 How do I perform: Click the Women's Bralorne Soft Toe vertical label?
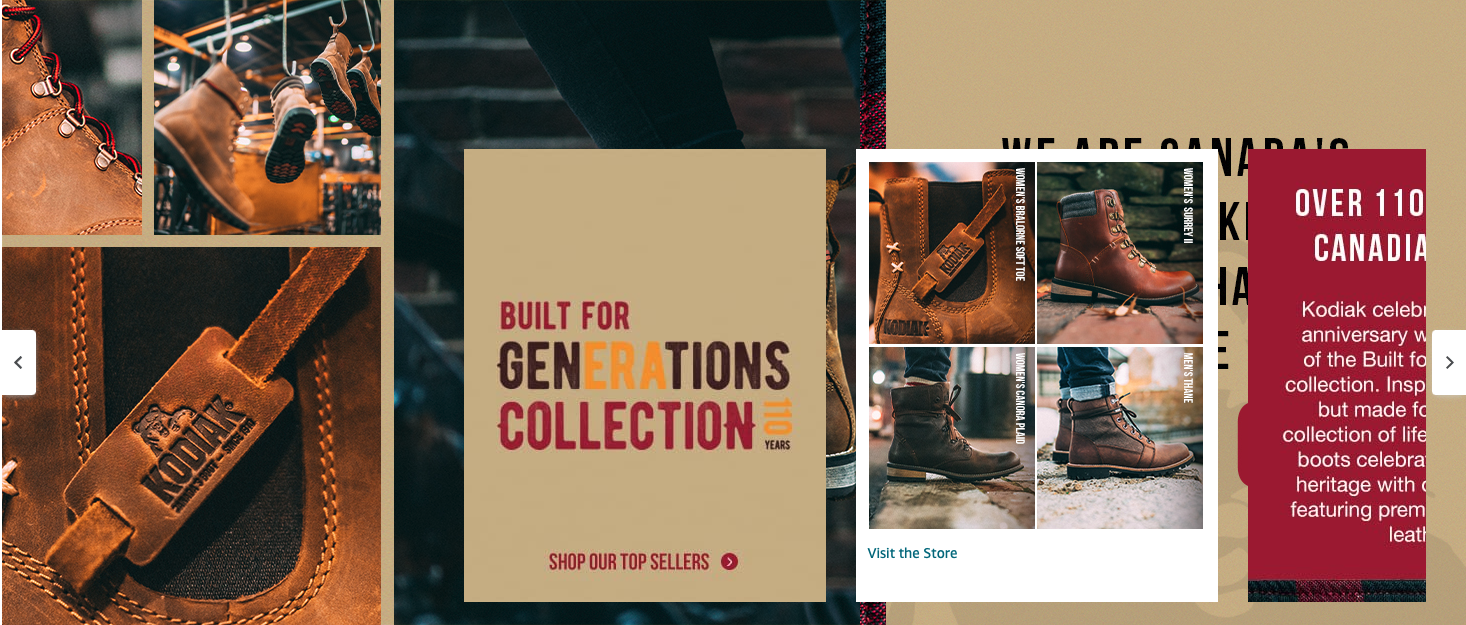[x=1021, y=225]
